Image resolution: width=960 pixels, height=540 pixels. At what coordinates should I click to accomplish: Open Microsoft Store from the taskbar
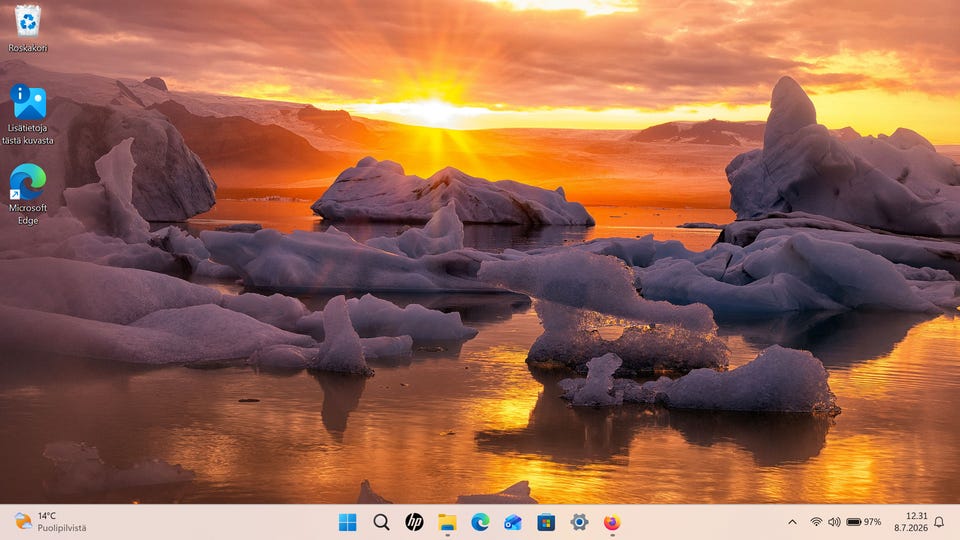pos(546,522)
